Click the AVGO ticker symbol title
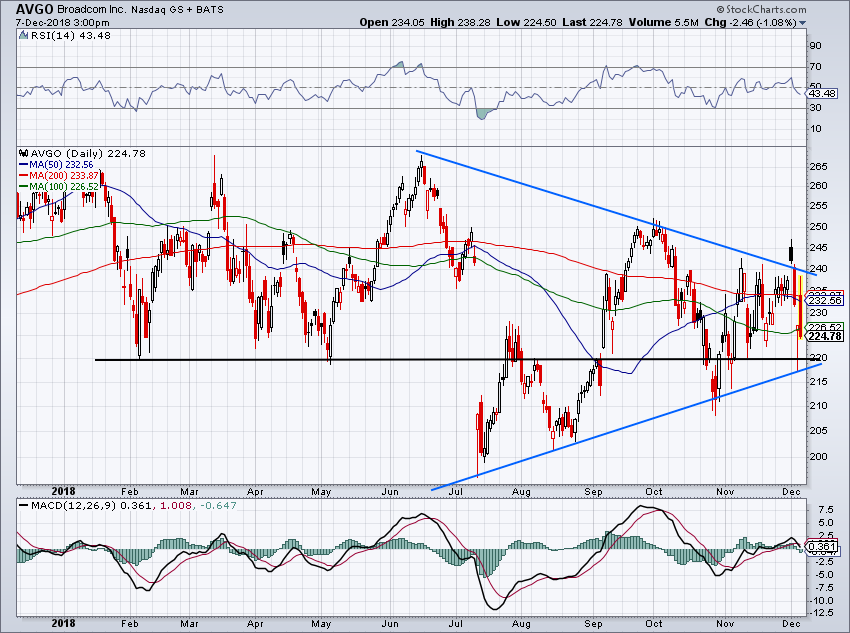Image resolution: width=850 pixels, height=633 pixels. (34, 9)
